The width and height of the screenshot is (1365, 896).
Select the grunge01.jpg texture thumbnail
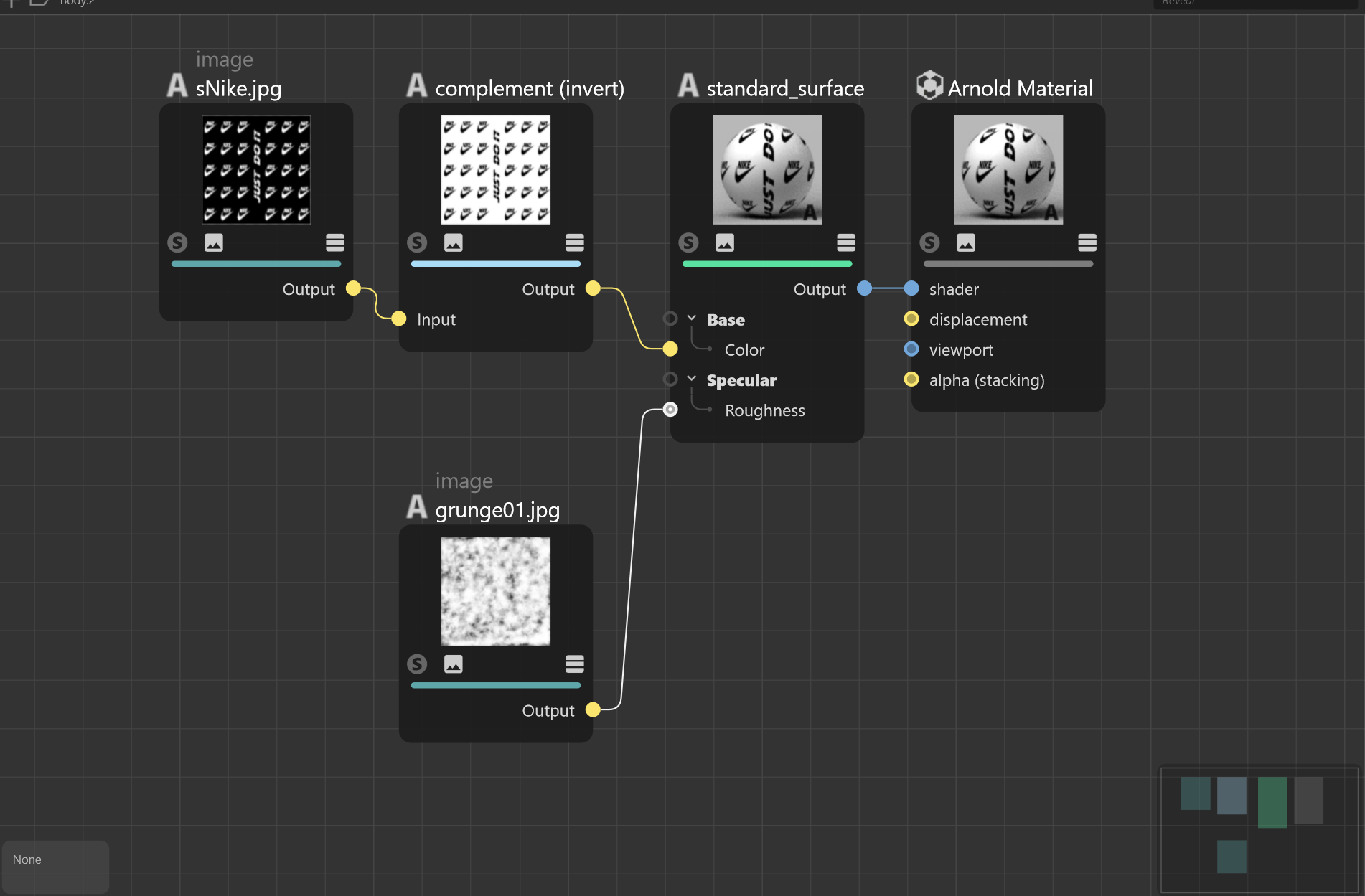point(496,591)
